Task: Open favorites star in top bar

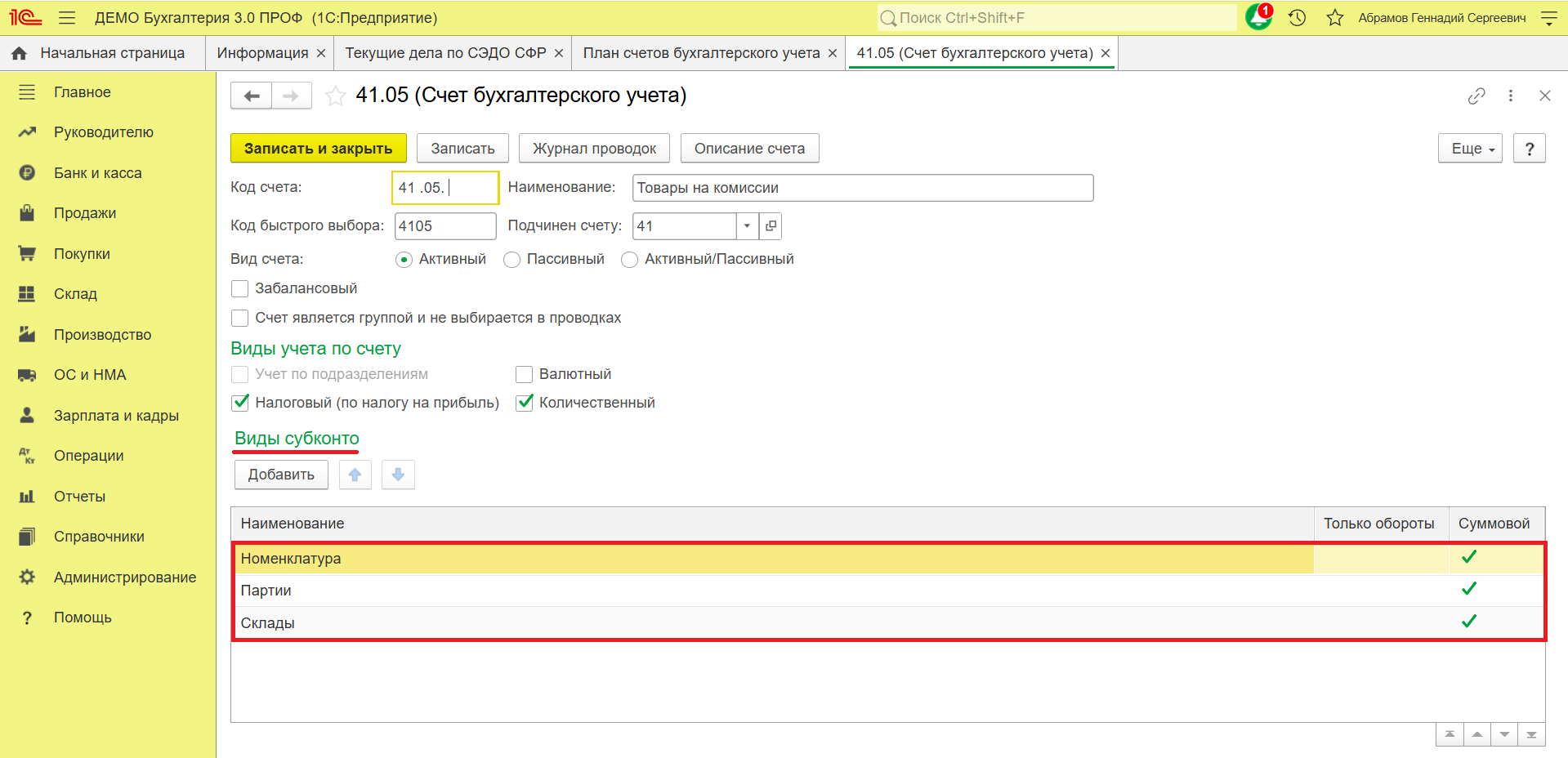Action: pyautogui.click(x=1335, y=17)
